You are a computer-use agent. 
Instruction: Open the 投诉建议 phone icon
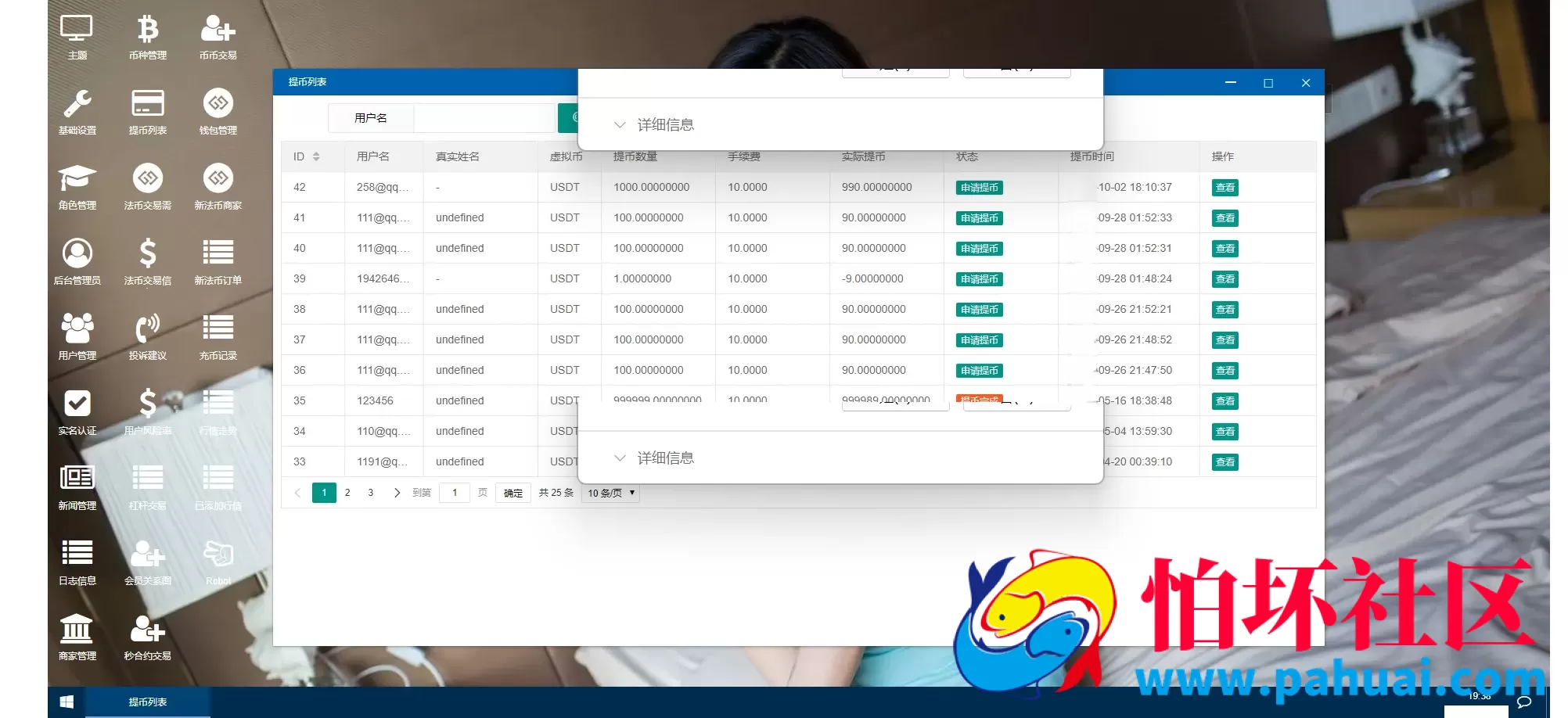pos(147,338)
